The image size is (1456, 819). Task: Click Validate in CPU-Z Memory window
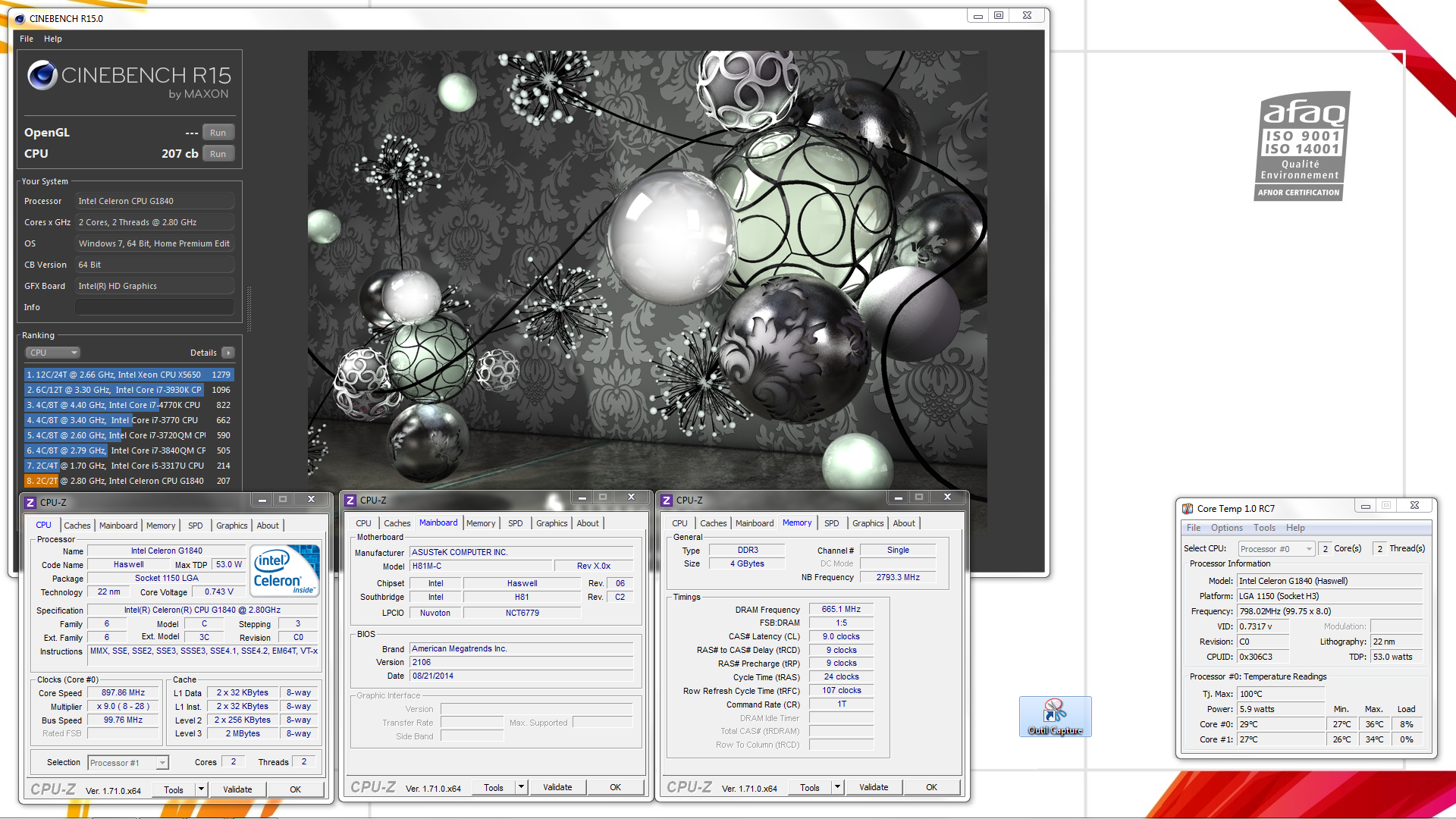coord(874,787)
